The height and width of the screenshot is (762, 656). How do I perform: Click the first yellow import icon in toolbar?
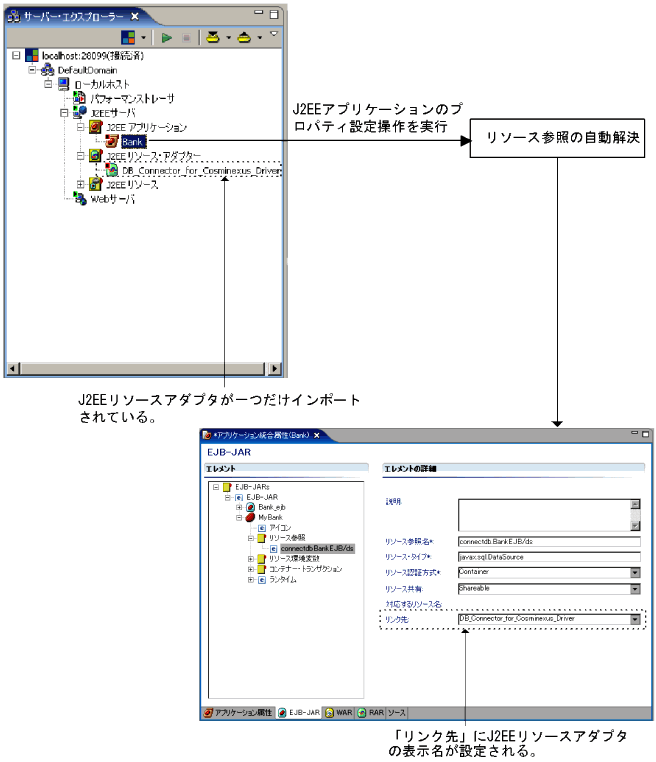213,37
